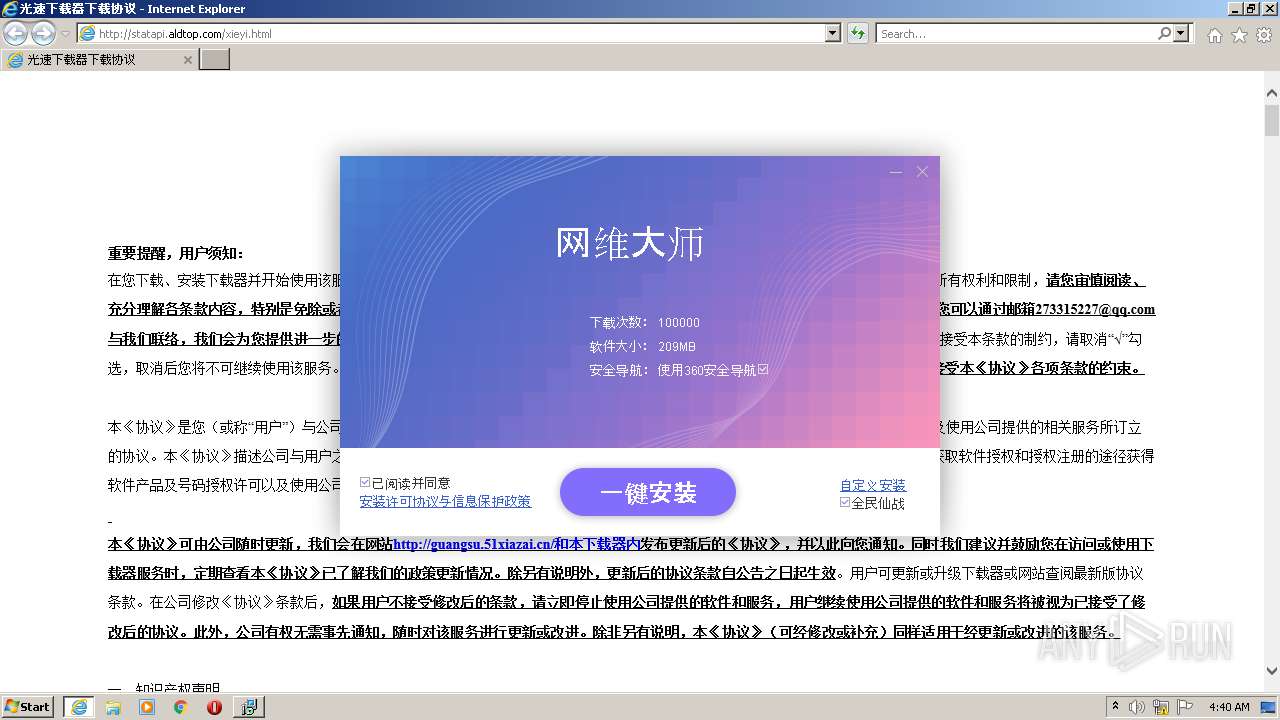Screen dimensions: 1280x720
Task: Click the installer program taskbar icon
Action: pyautogui.click(x=248, y=706)
